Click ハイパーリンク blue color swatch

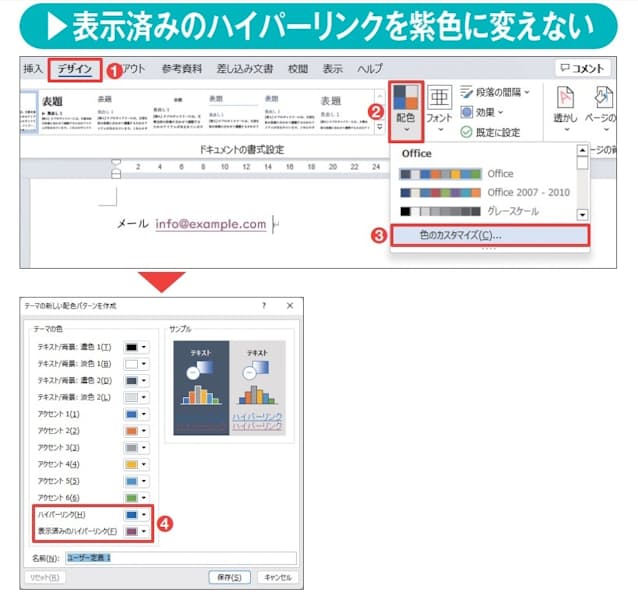(x=131, y=515)
